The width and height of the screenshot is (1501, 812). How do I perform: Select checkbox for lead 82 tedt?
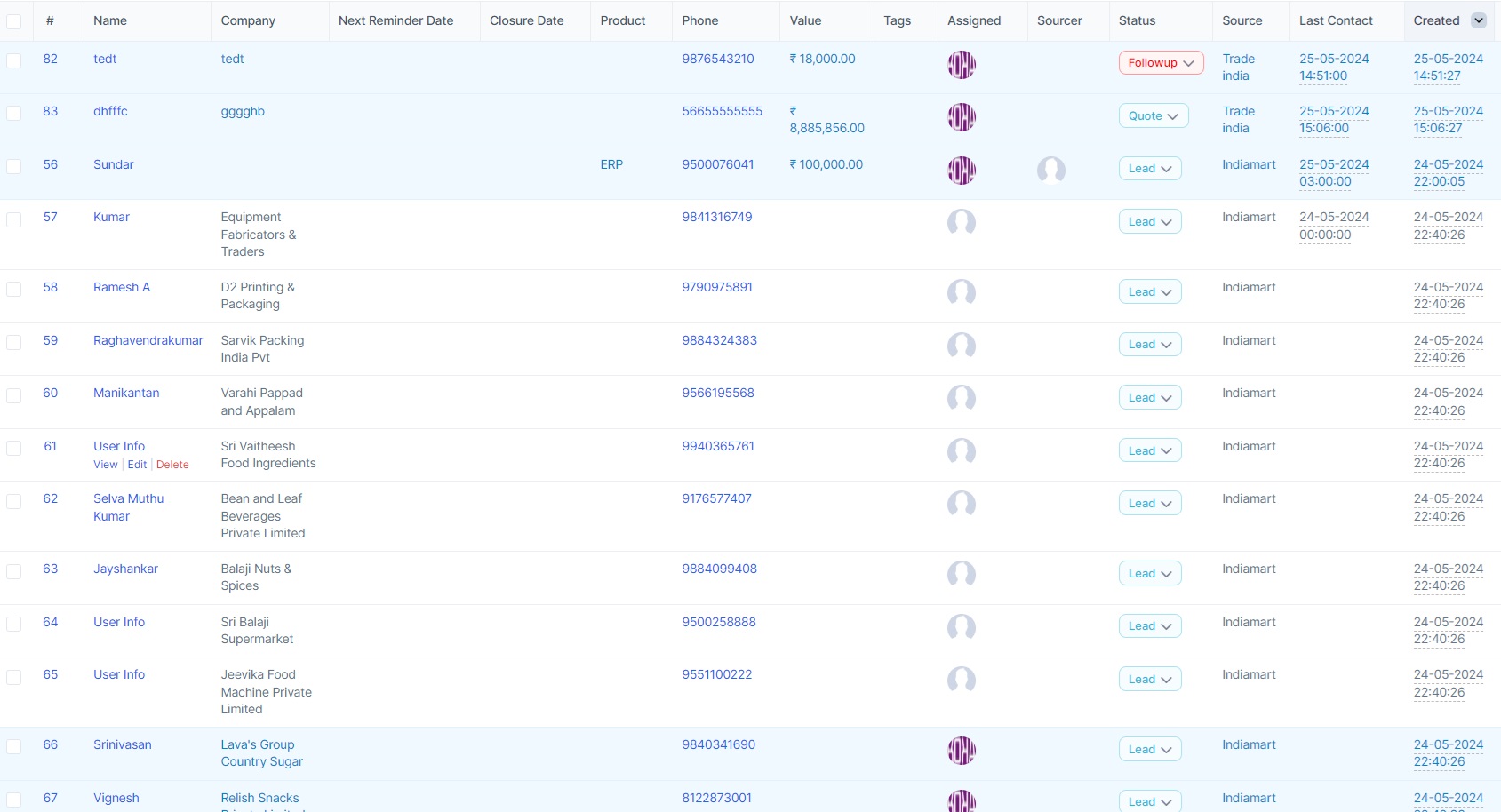tap(14, 60)
